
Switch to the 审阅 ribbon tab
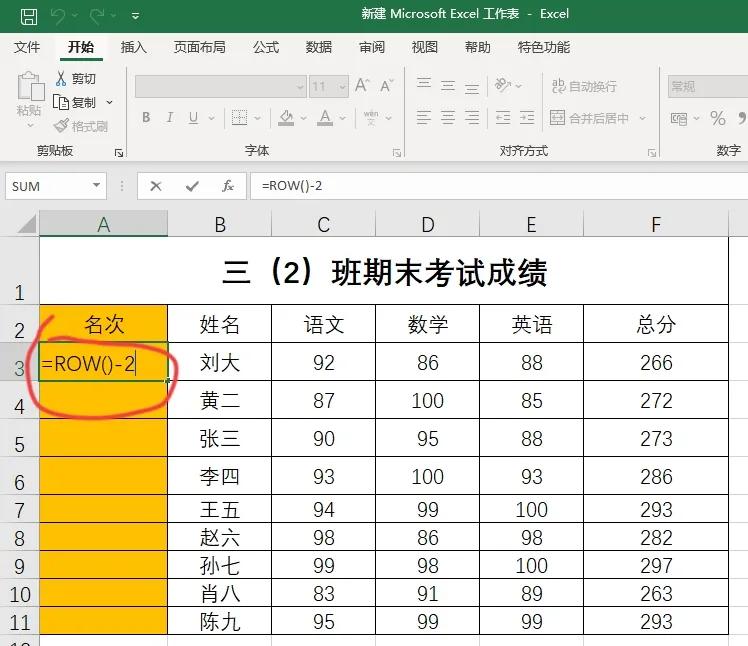[x=372, y=47]
